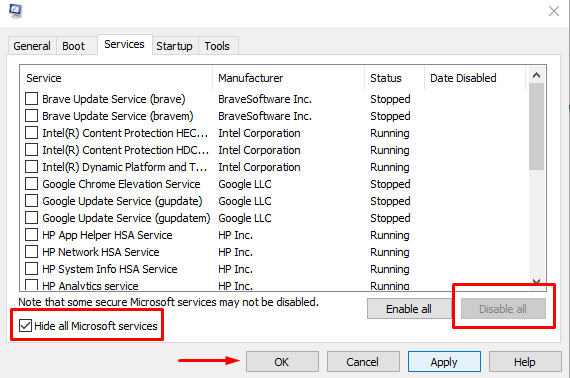Go to the Startup tab
This screenshot has height=378, width=570.
click(x=174, y=46)
